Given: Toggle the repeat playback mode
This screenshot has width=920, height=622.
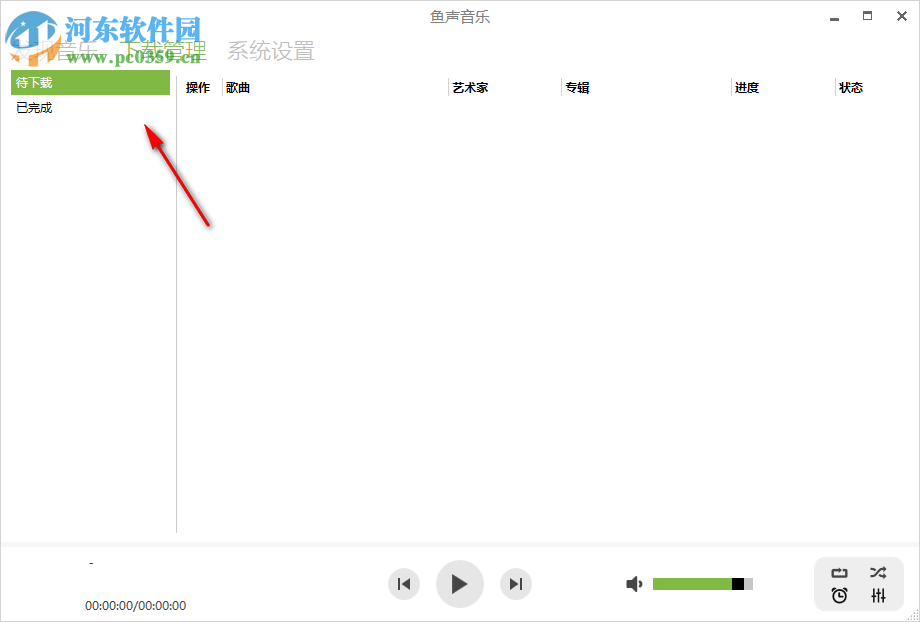Looking at the screenshot, I should 840,573.
